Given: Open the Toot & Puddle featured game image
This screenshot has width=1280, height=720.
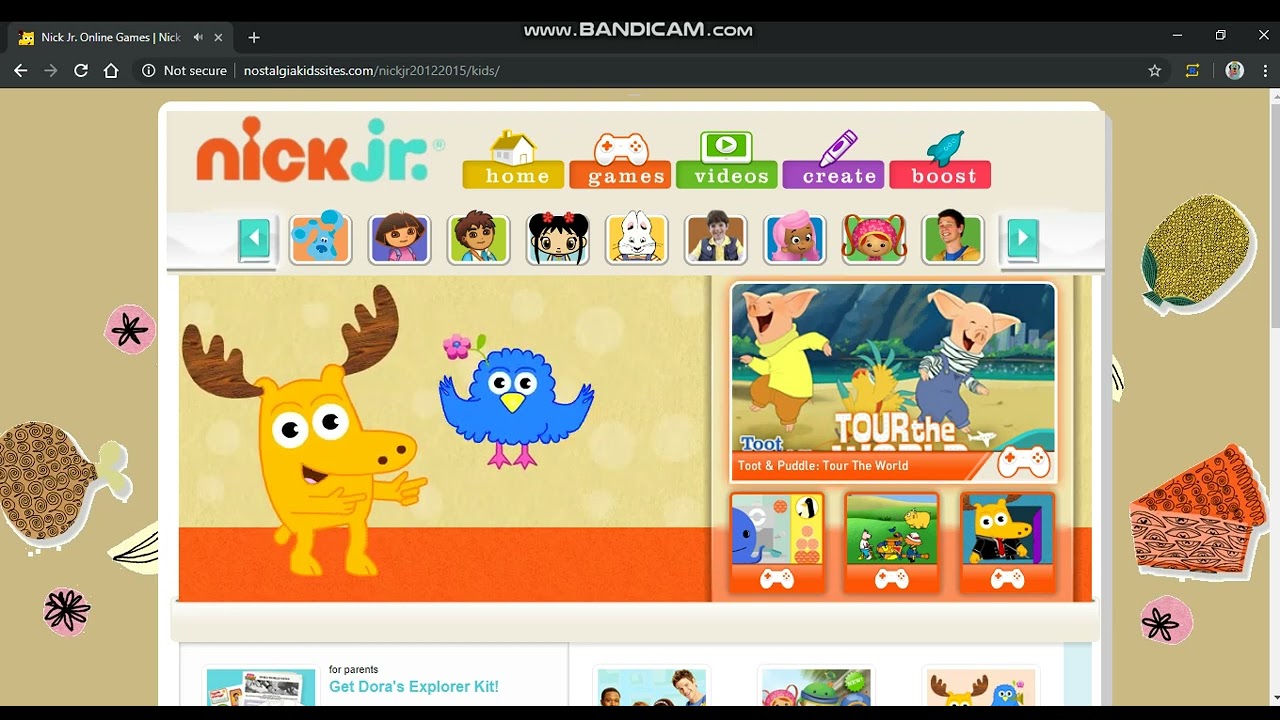Looking at the screenshot, I should click(x=893, y=368).
